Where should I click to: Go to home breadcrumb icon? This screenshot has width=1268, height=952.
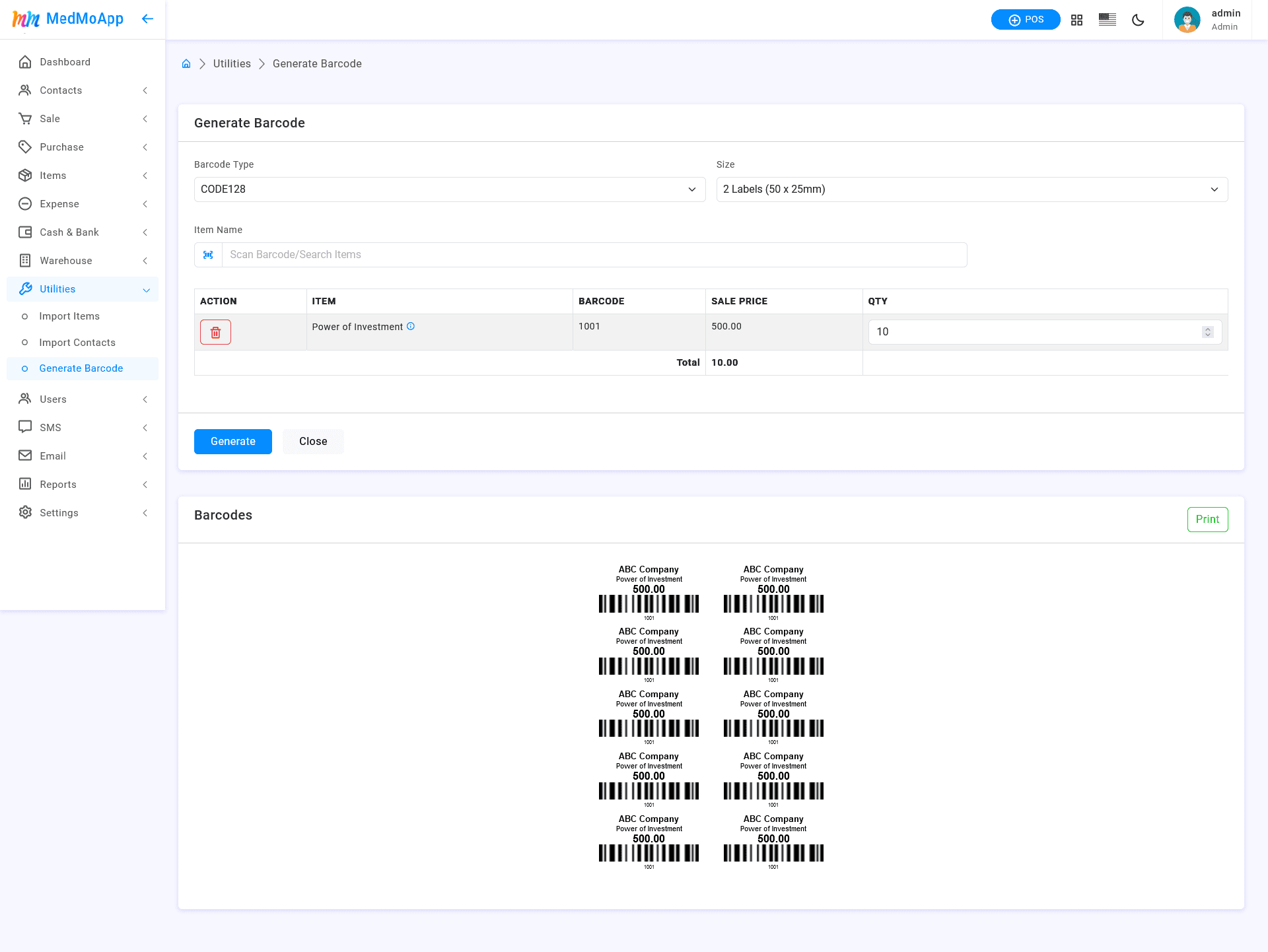click(186, 64)
